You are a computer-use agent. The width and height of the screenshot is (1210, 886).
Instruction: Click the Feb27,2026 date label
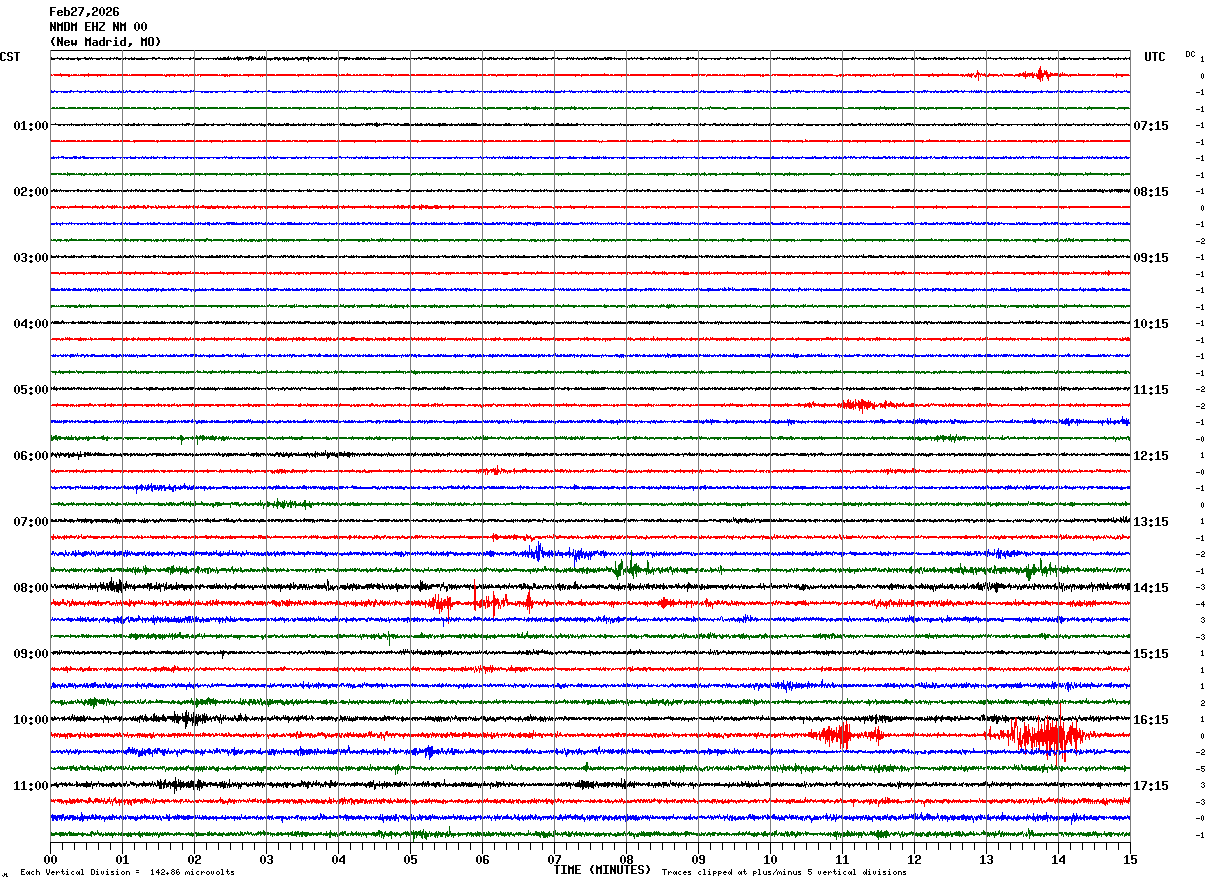tap(84, 12)
